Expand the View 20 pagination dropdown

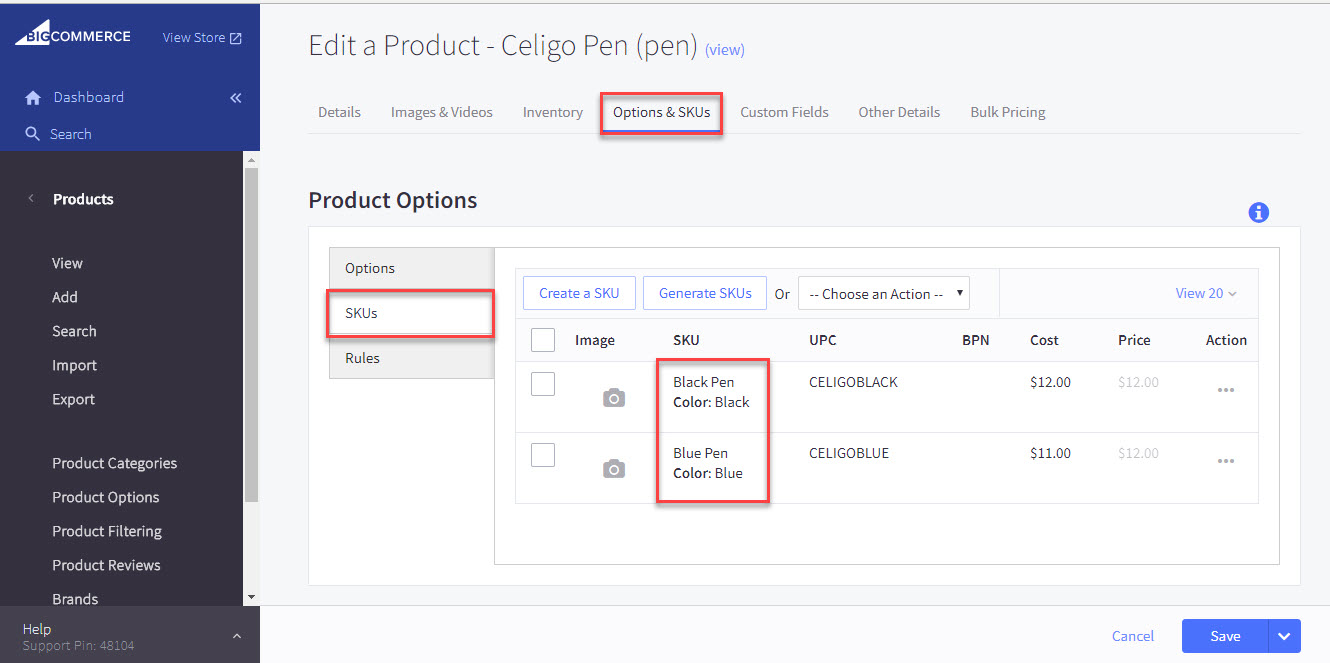point(1206,294)
